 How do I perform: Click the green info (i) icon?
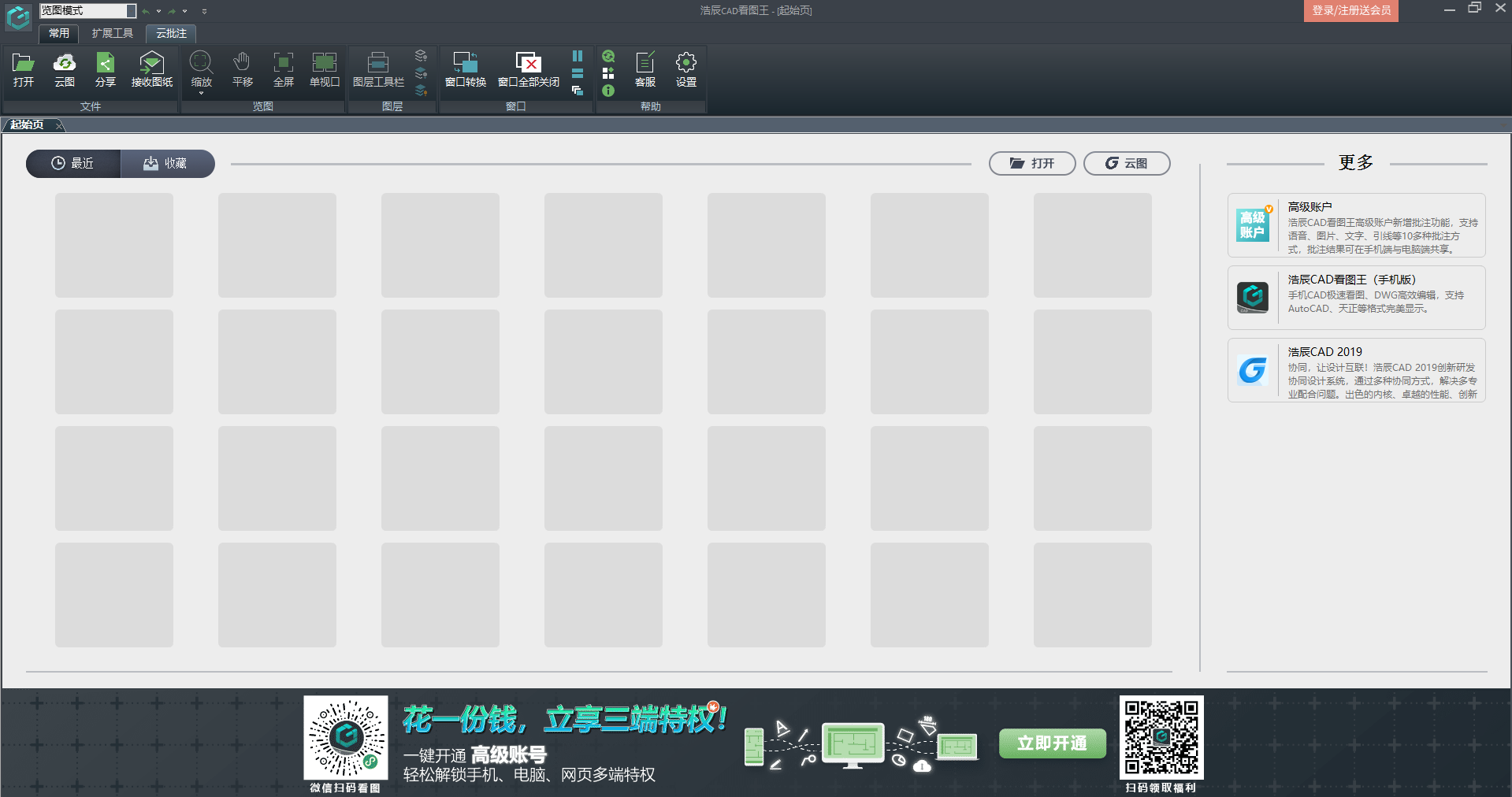click(x=608, y=91)
